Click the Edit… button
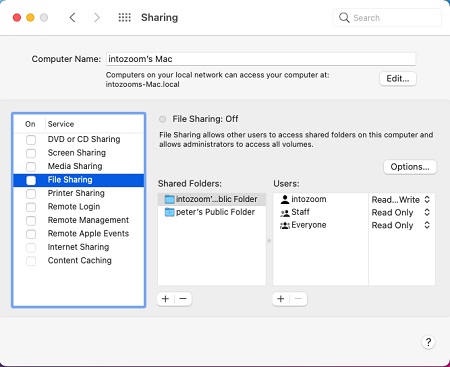Screen dimensions: 450x367 (x=398, y=79)
